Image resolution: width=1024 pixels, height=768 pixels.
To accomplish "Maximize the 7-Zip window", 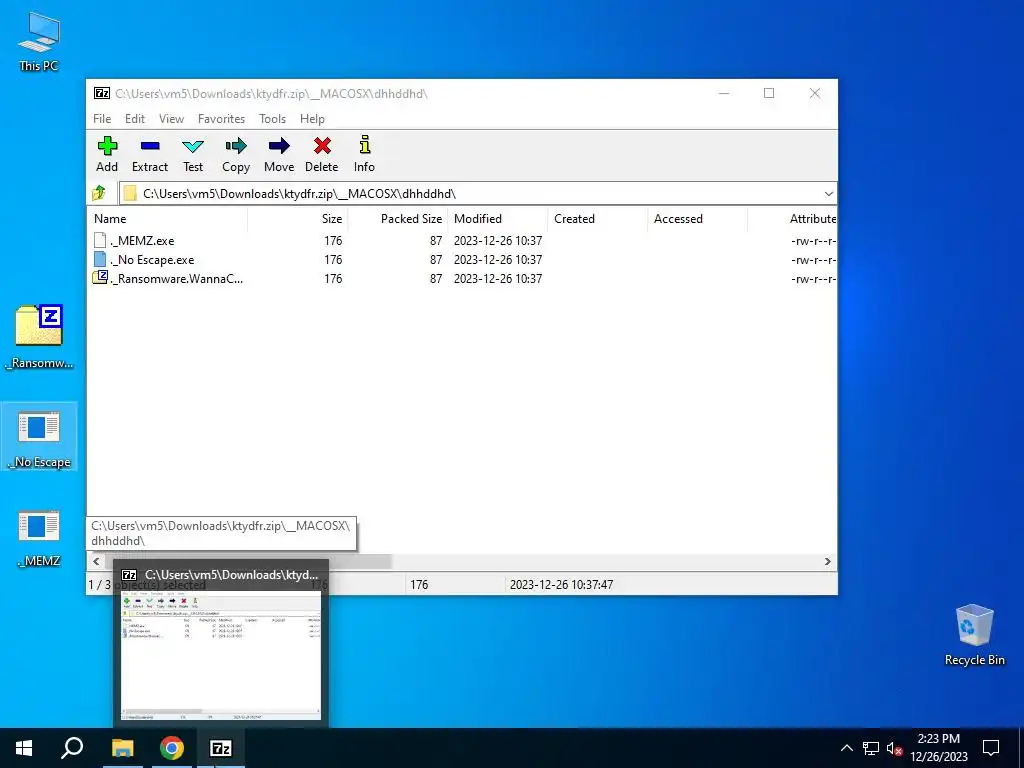I will tap(769, 93).
